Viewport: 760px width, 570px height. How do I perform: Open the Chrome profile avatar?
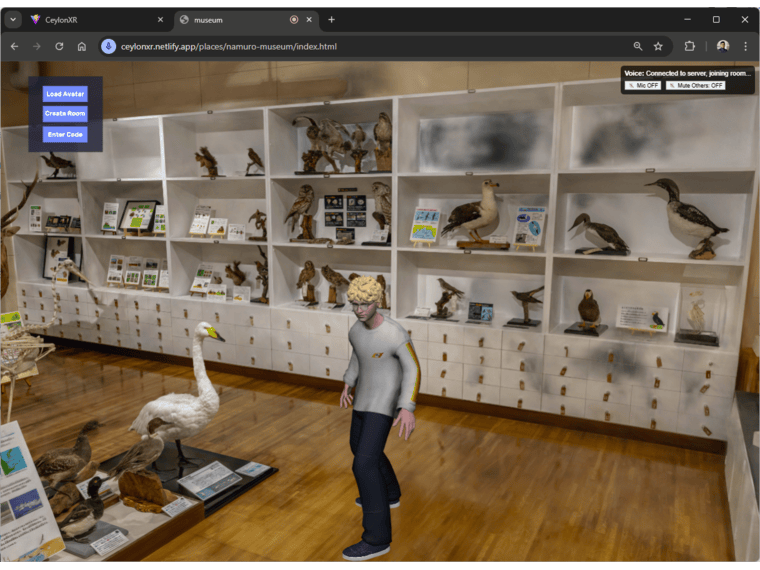coord(722,46)
